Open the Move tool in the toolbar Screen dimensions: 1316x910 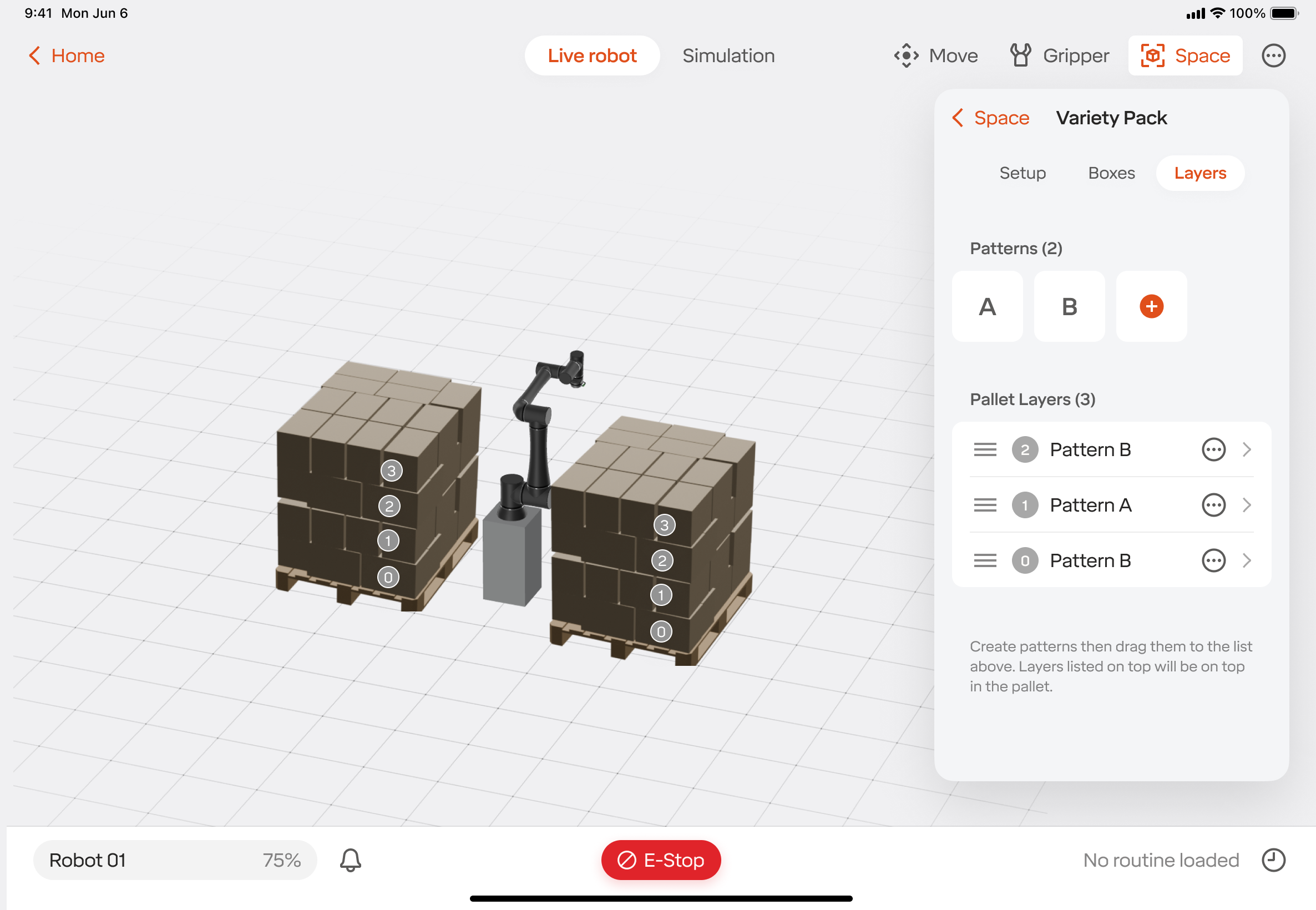[935, 55]
